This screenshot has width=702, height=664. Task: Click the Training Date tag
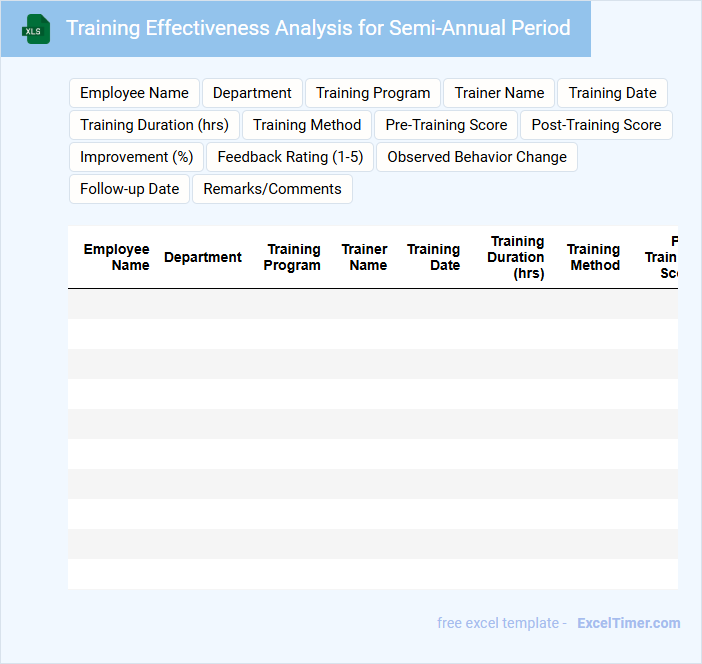pos(612,93)
